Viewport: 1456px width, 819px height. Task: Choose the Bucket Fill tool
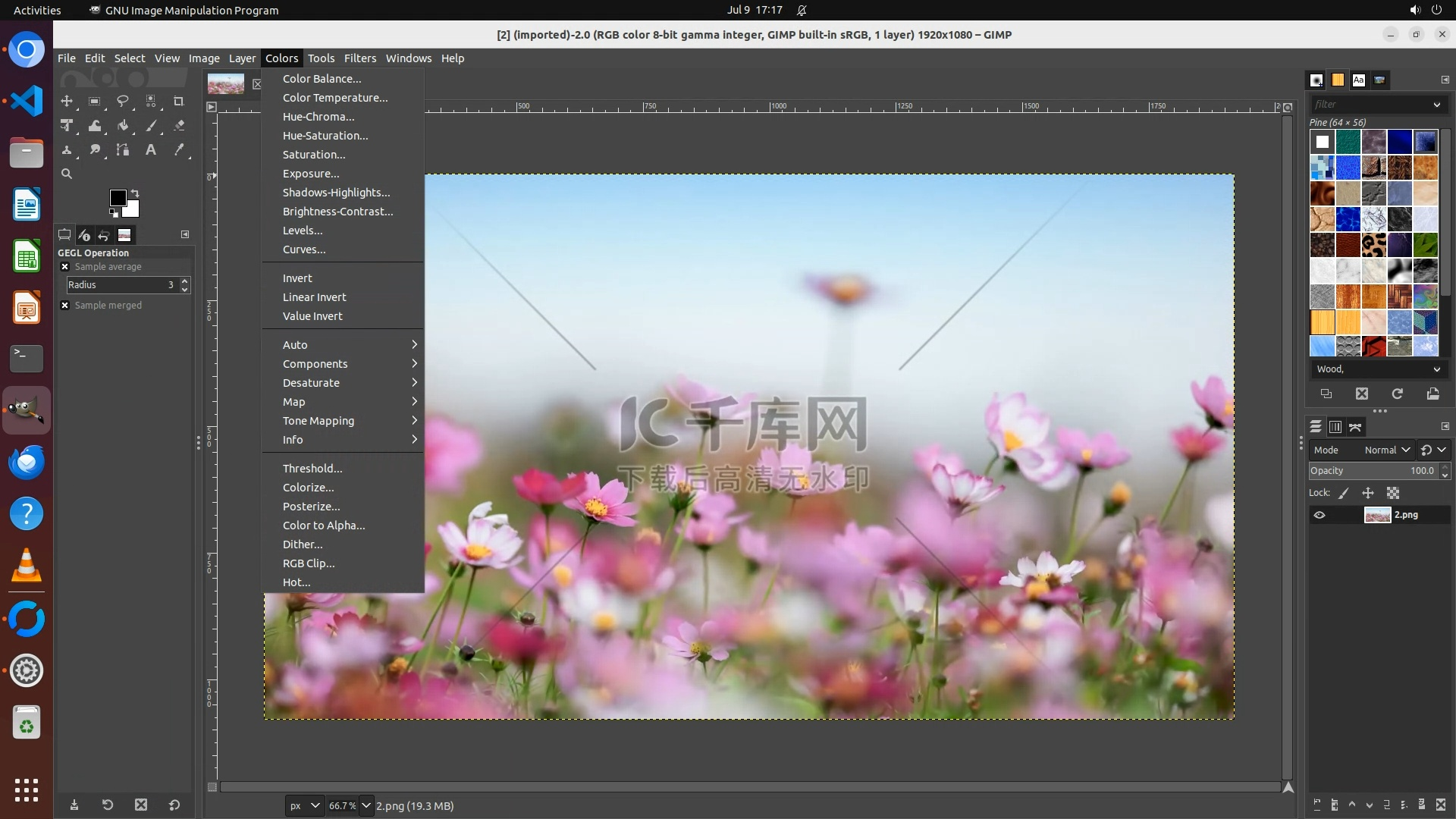(123, 126)
